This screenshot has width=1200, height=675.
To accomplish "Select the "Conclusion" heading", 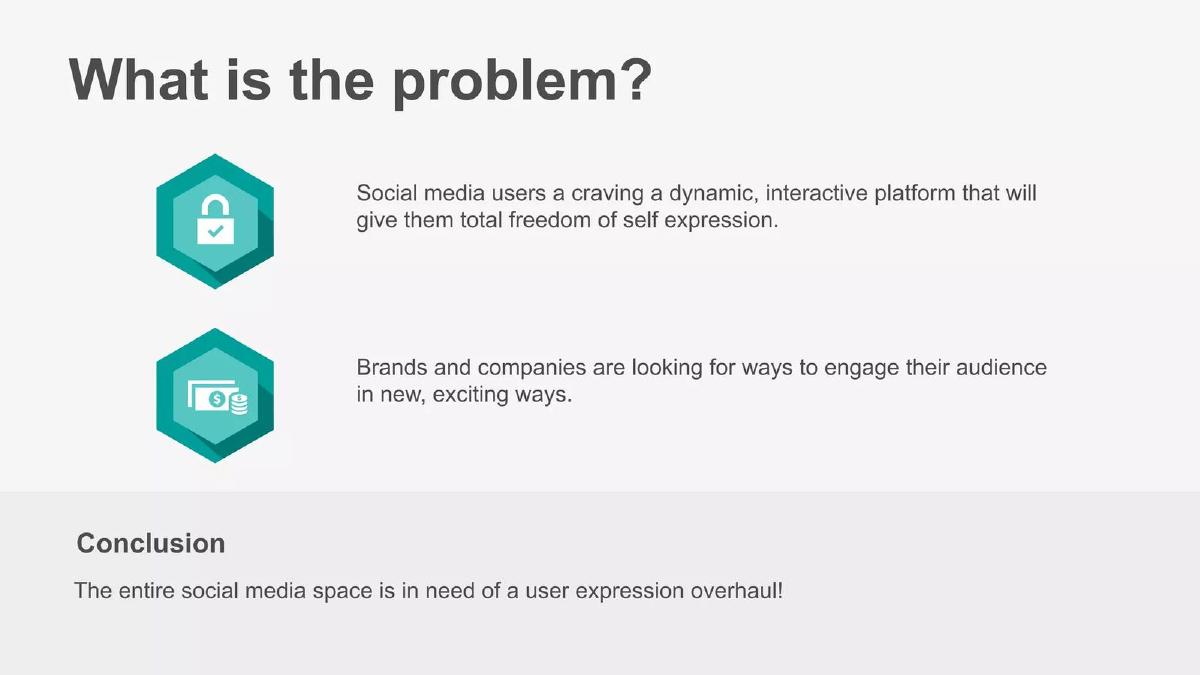I will [x=151, y=543].
